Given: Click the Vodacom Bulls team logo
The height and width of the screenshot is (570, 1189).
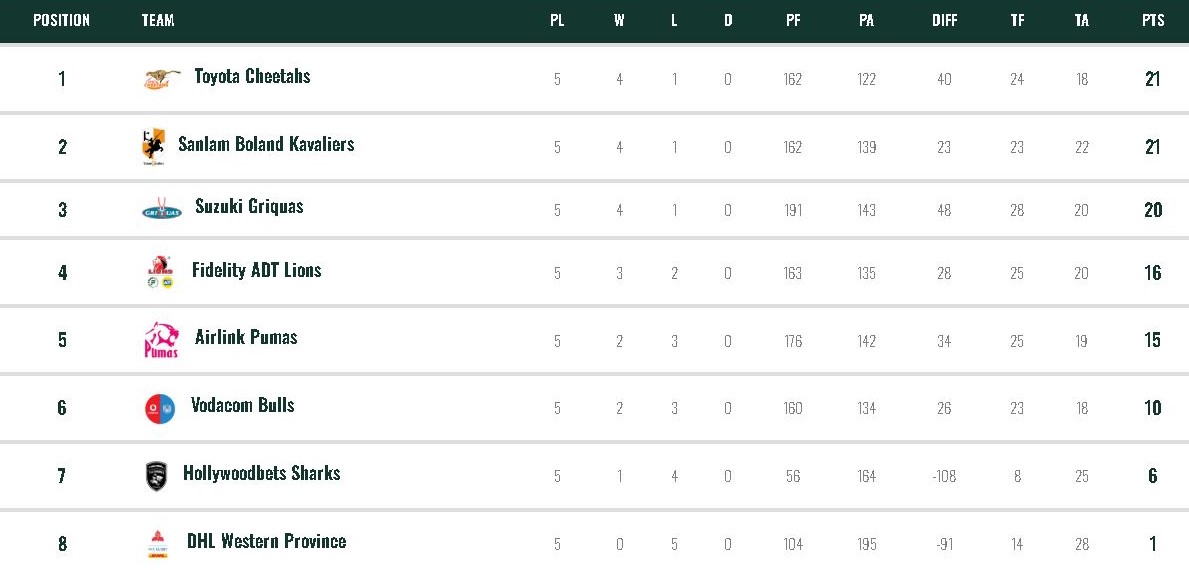Looking at the screenshot, I should [x=160, y=408].
